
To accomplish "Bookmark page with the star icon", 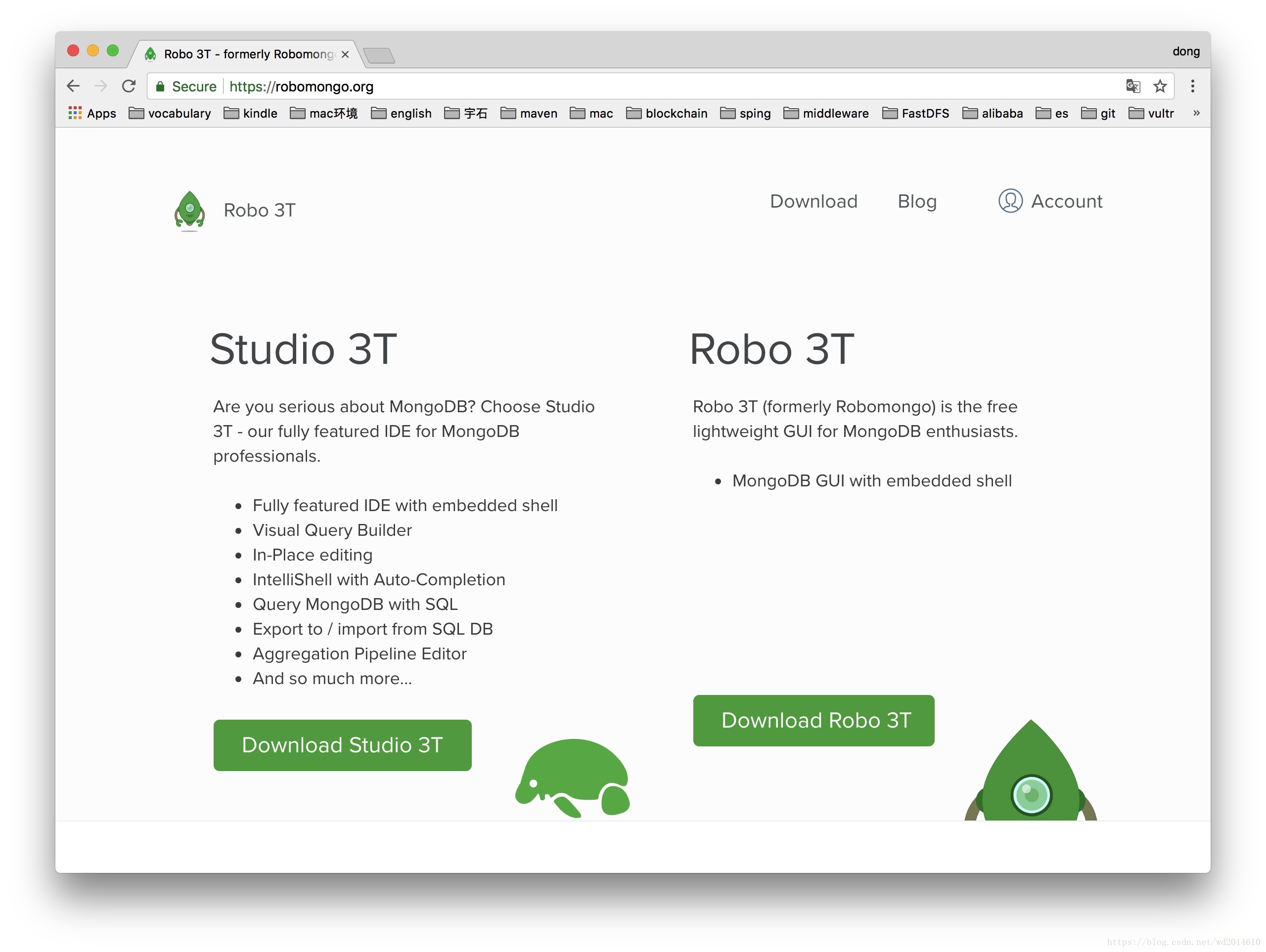I will (1160, 87).
